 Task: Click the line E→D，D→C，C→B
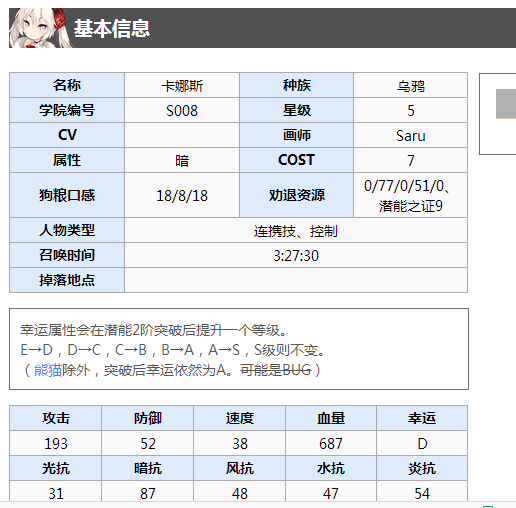coord(173,350)
